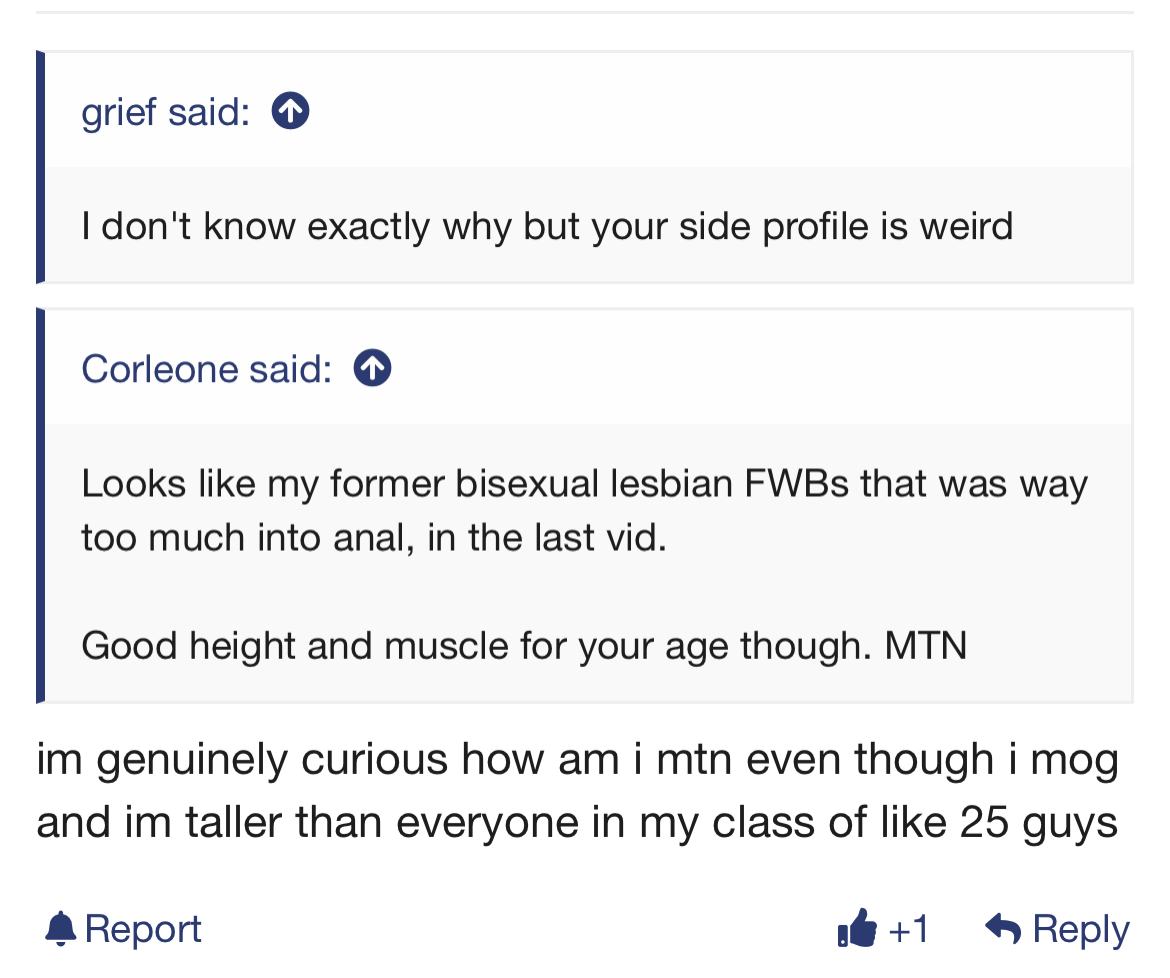The width and height of the screenshot is (1170, 978).
Task: Click the blue left bar of Corleone's quote
Action: (40, 506)
